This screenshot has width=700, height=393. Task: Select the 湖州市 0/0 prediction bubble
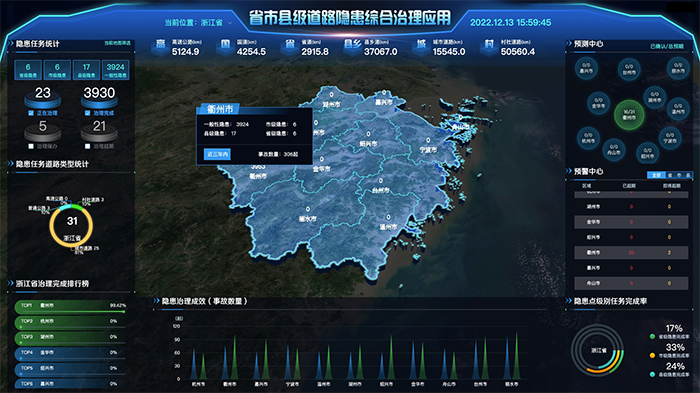[654, 97]
